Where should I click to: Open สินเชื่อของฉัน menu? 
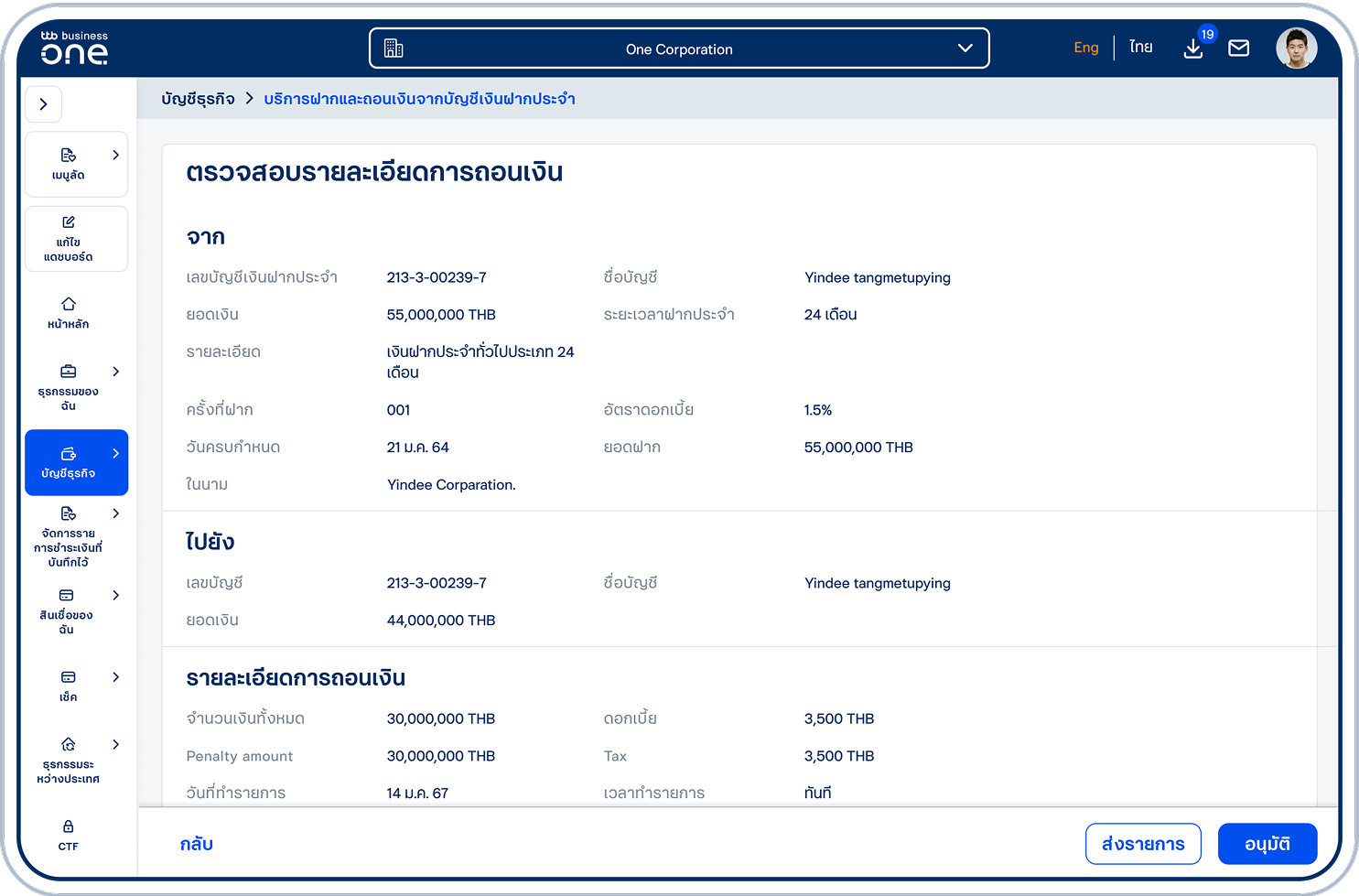click(68, 611)
